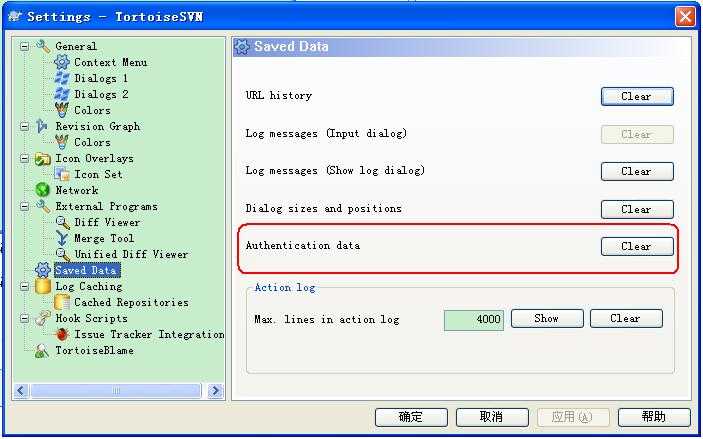Collapse the External Programs node

click(x=25, y=207)
